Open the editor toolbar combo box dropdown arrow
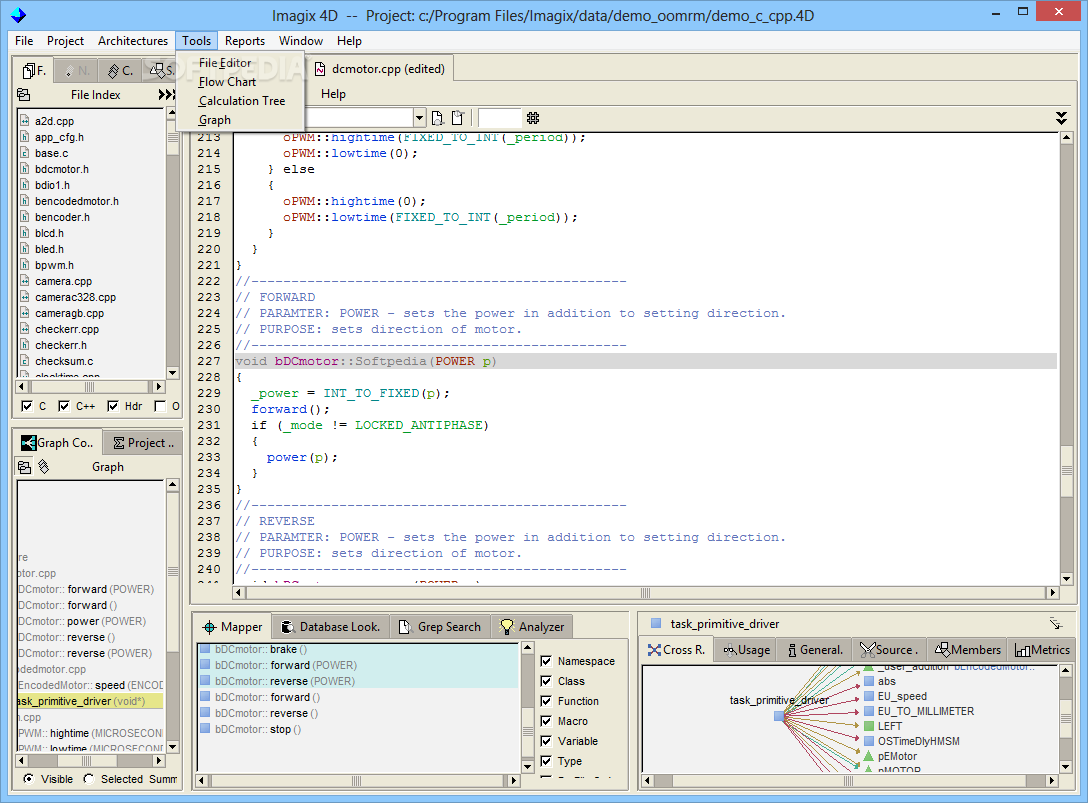This screenshot has width=1088, height=803. tap(418, 118)
